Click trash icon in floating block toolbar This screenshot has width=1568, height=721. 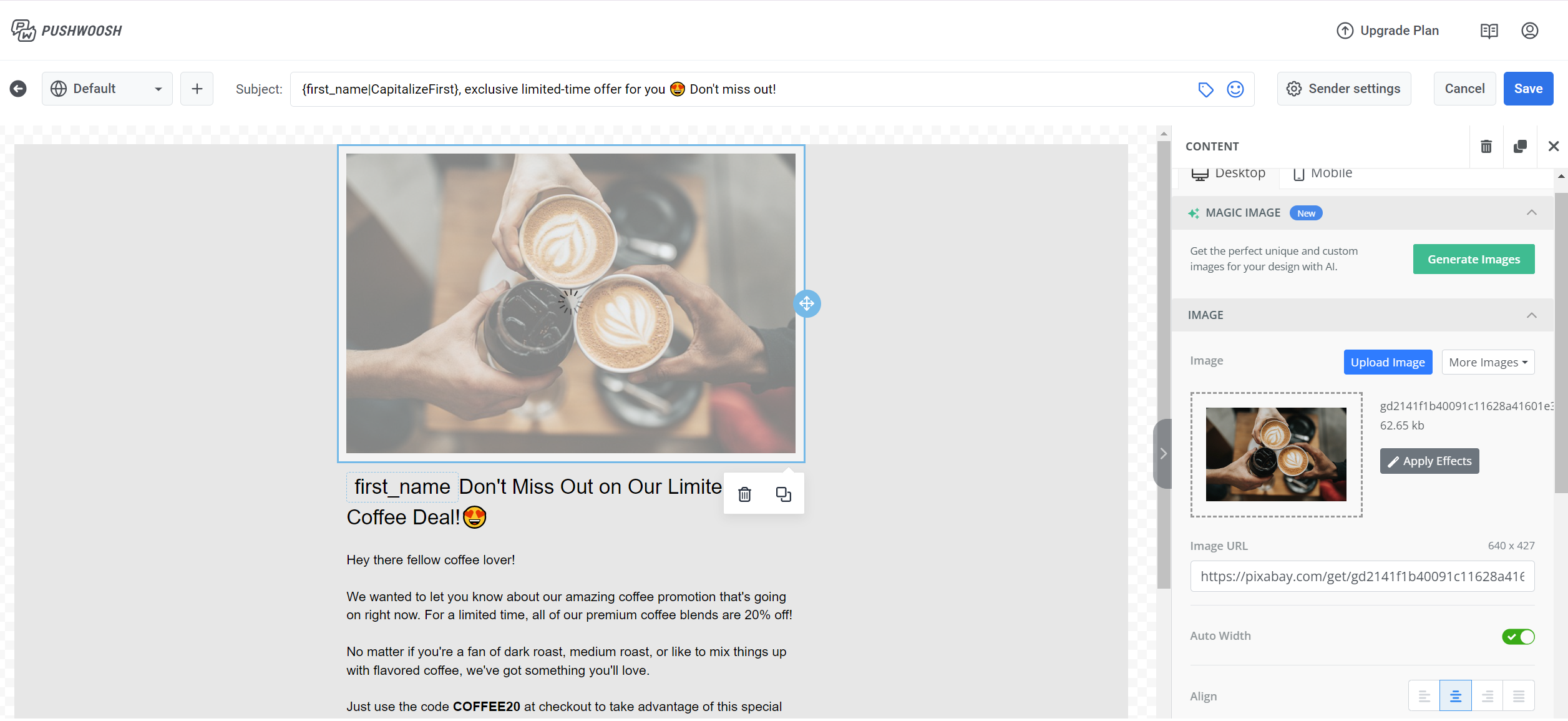744,494
